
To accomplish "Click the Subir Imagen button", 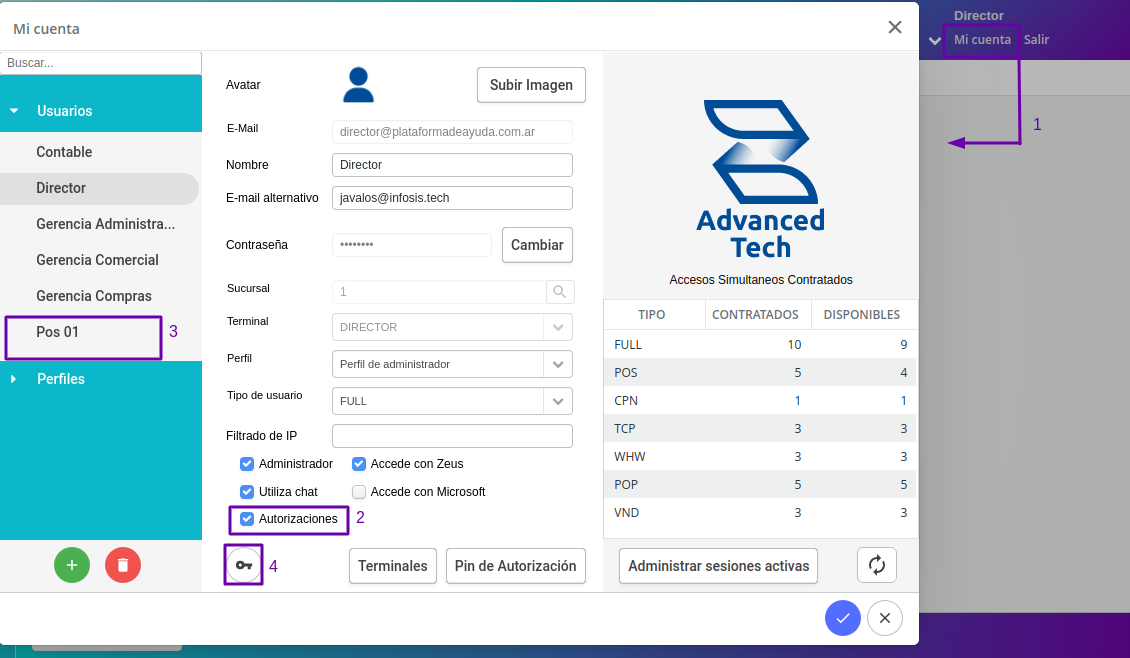I will pyautogui.click(x=531, y=85).
